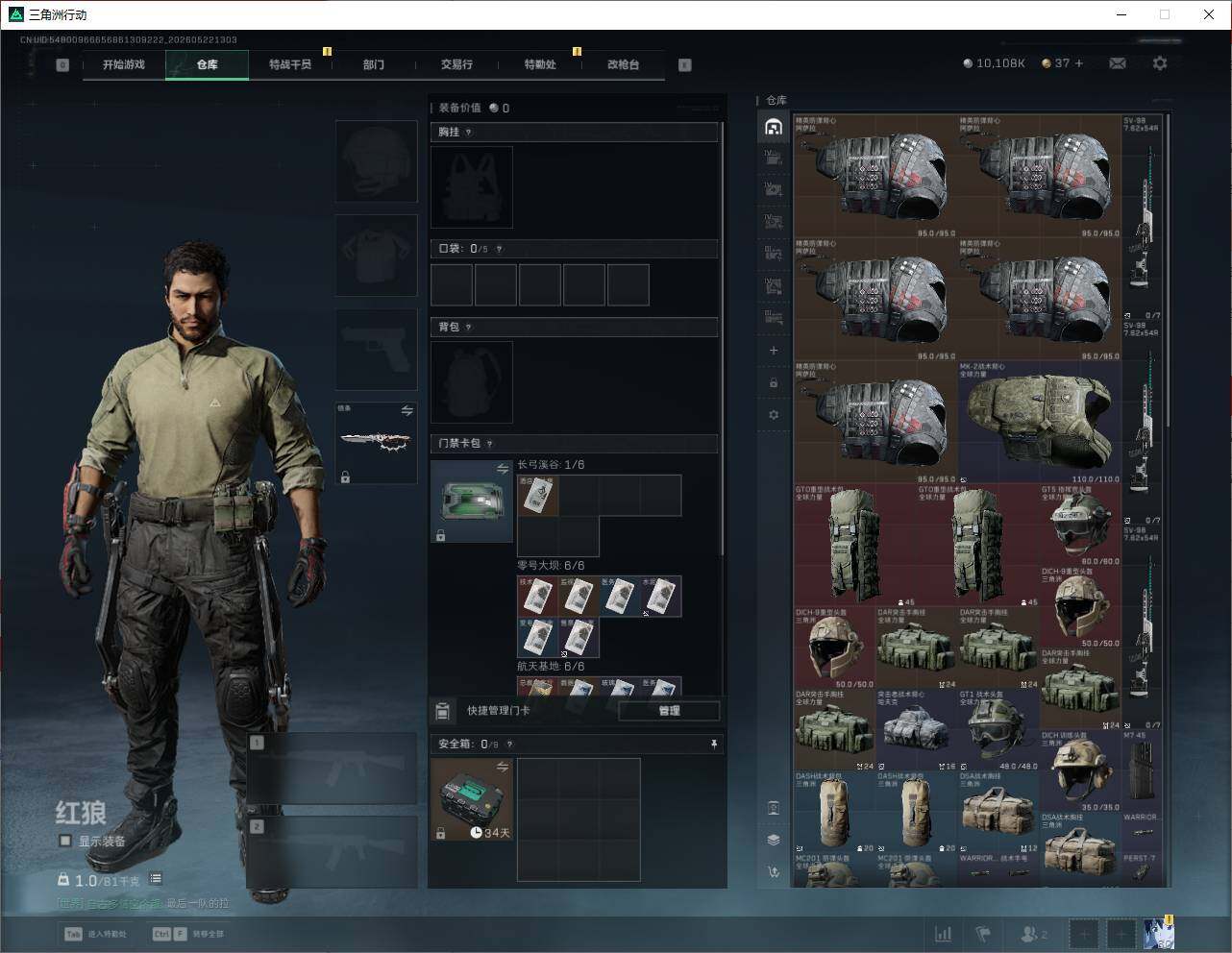Open game settings gear in top bar
1232x953 pixels.
point(1160,63)
